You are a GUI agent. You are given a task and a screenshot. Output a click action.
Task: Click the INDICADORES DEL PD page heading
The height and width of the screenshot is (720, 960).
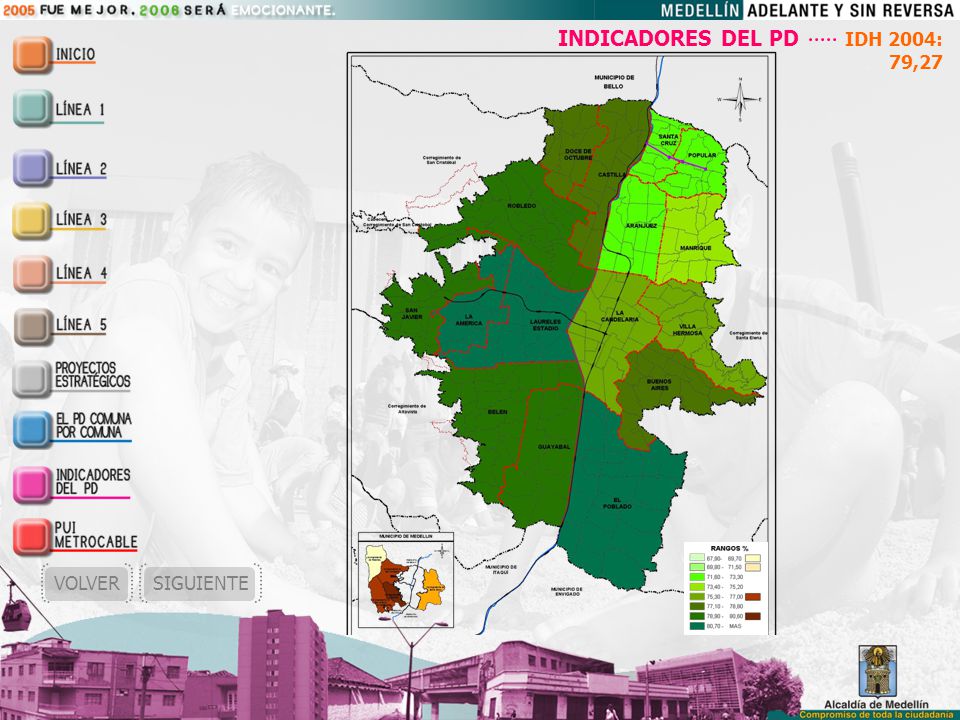pos(678,39)
